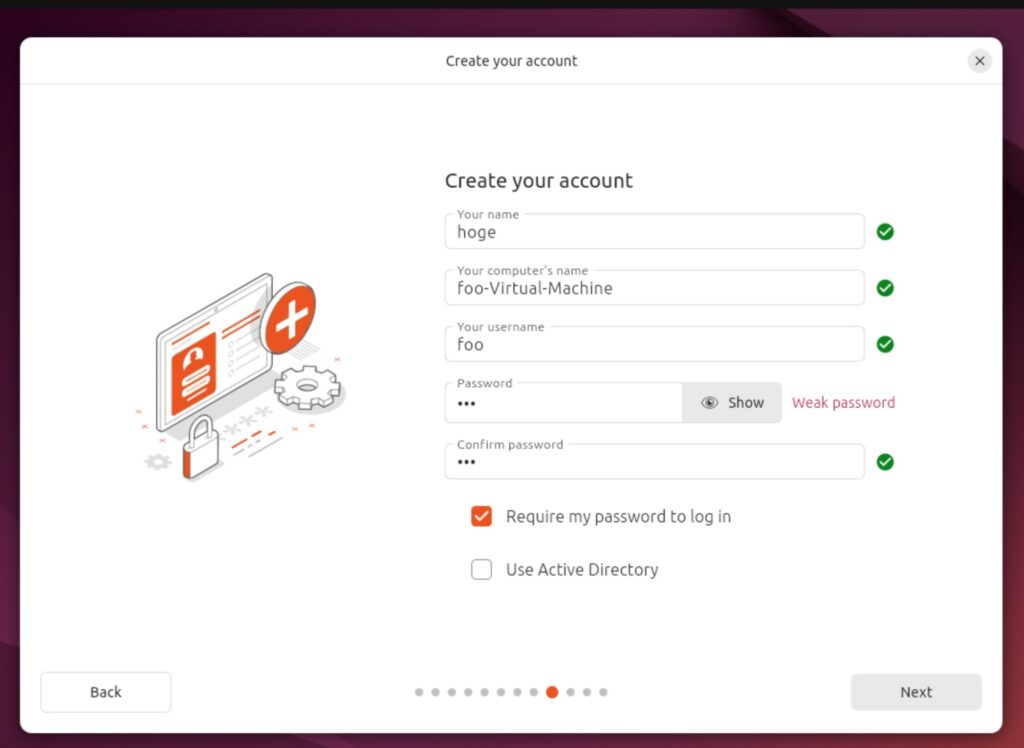Click the first page indicator dot
The image size is (1024, 748).
419,692
